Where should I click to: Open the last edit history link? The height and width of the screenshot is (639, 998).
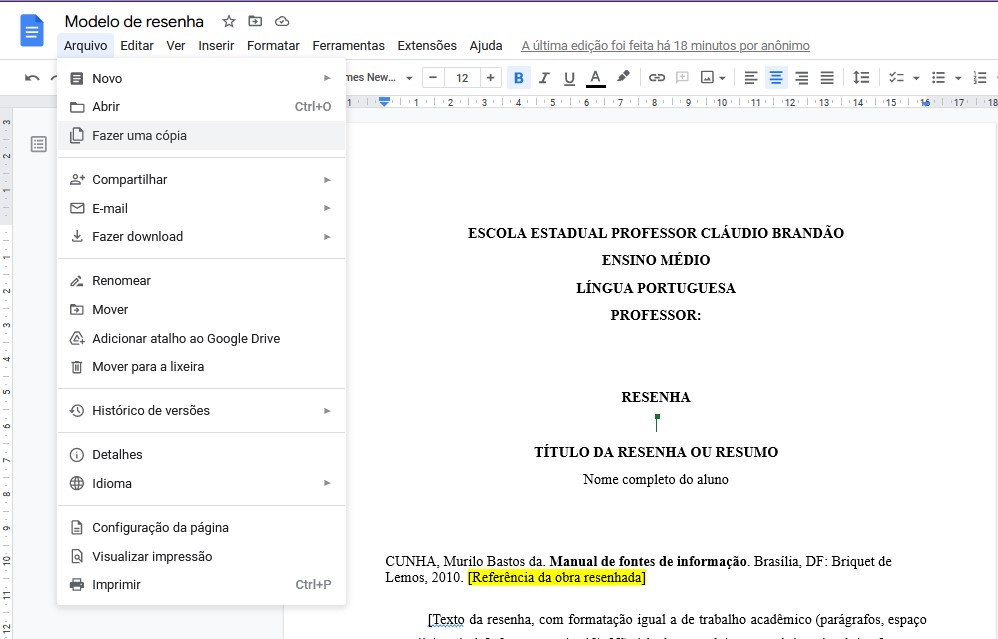coord(665,46)
